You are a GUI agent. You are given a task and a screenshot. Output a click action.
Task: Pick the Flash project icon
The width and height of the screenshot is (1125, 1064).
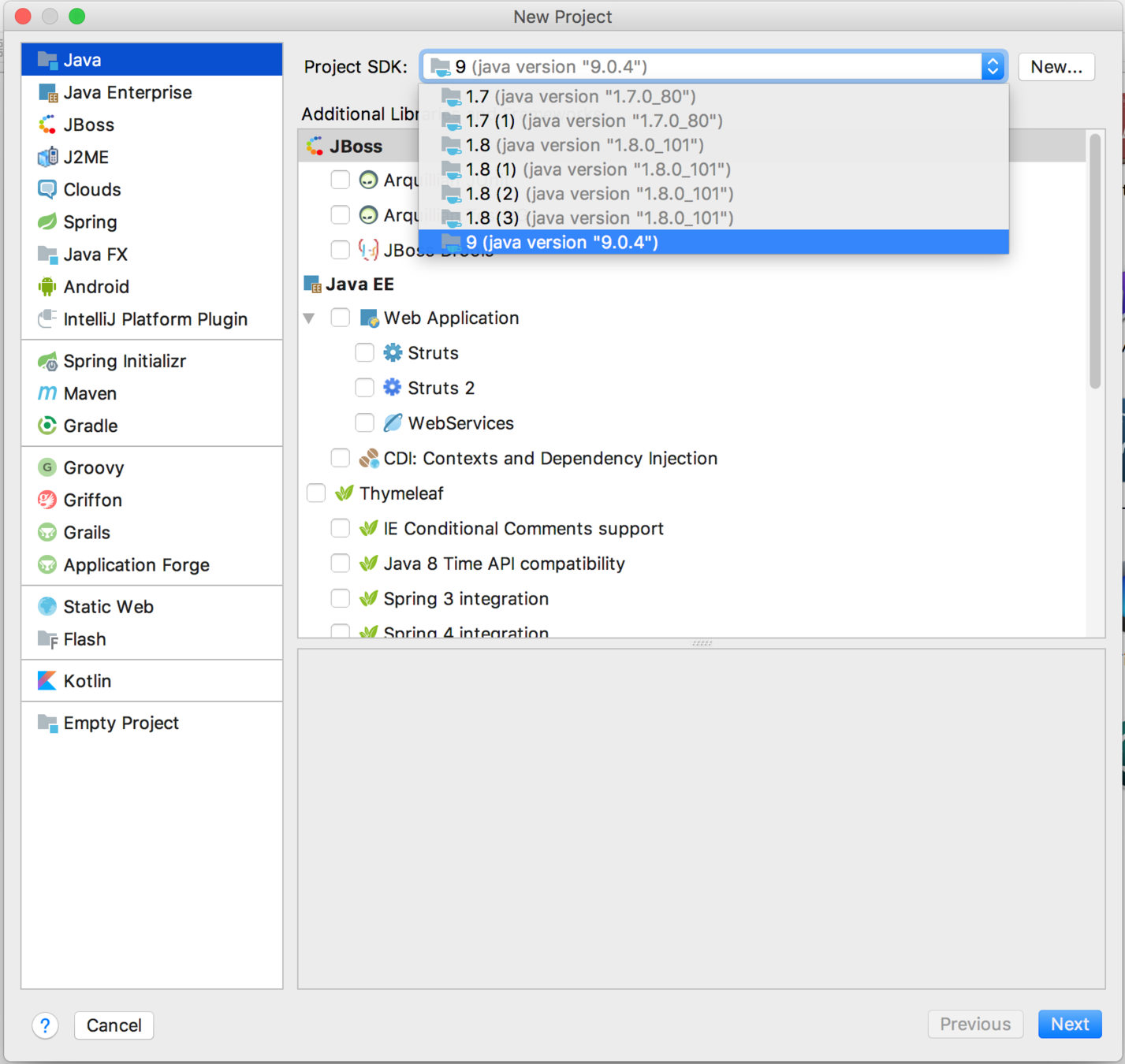[47, 639]
